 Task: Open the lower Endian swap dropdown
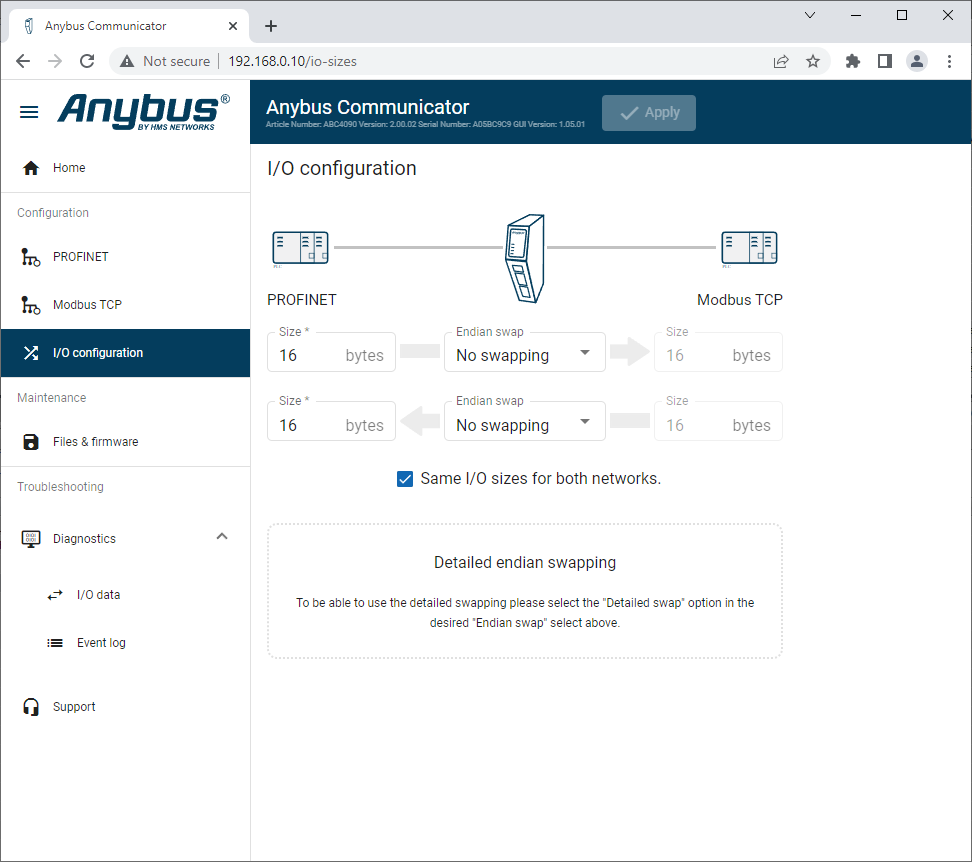[x=524, y=422]
